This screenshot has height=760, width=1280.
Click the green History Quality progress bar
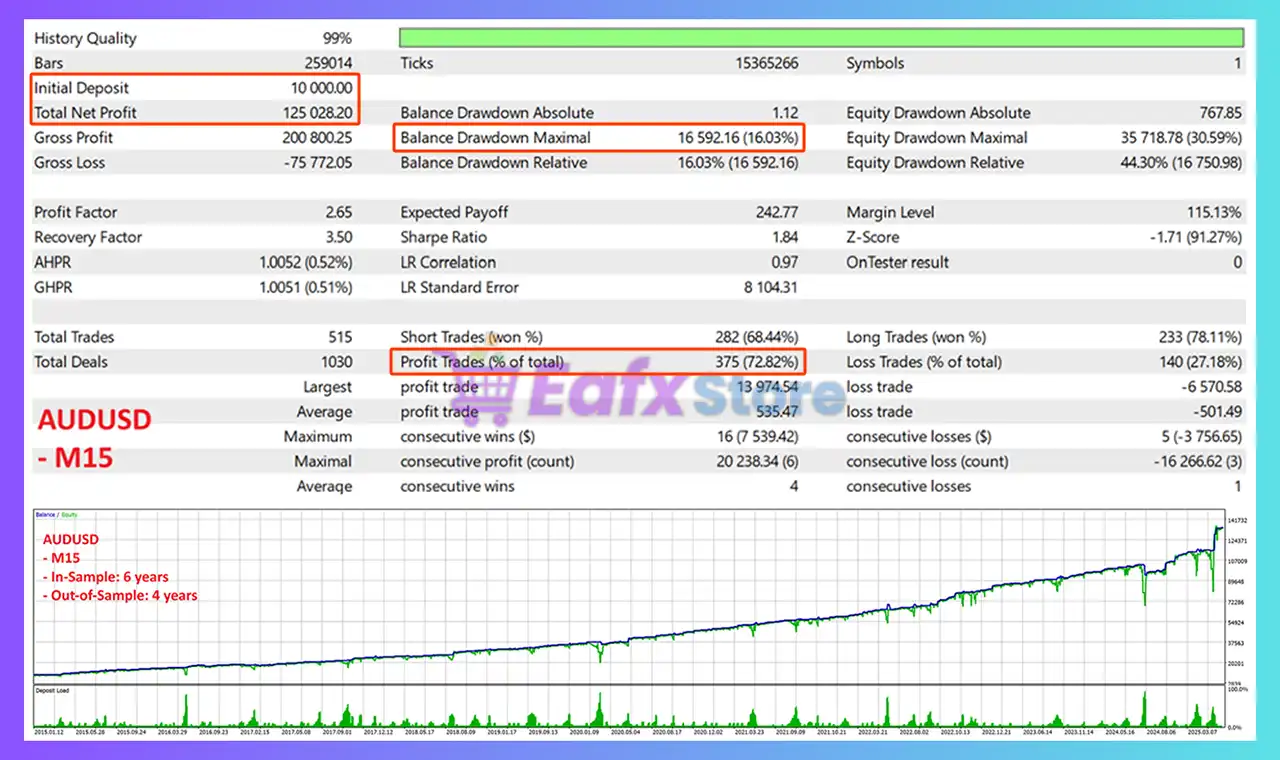820,38
